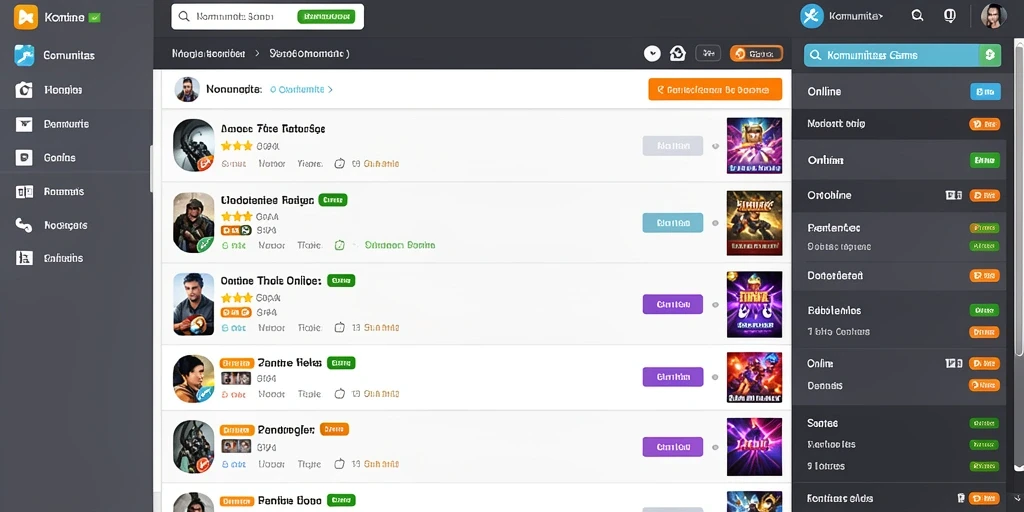
Task: Toggle the green badge in Onlins row
Action: (x=985, y=159)
